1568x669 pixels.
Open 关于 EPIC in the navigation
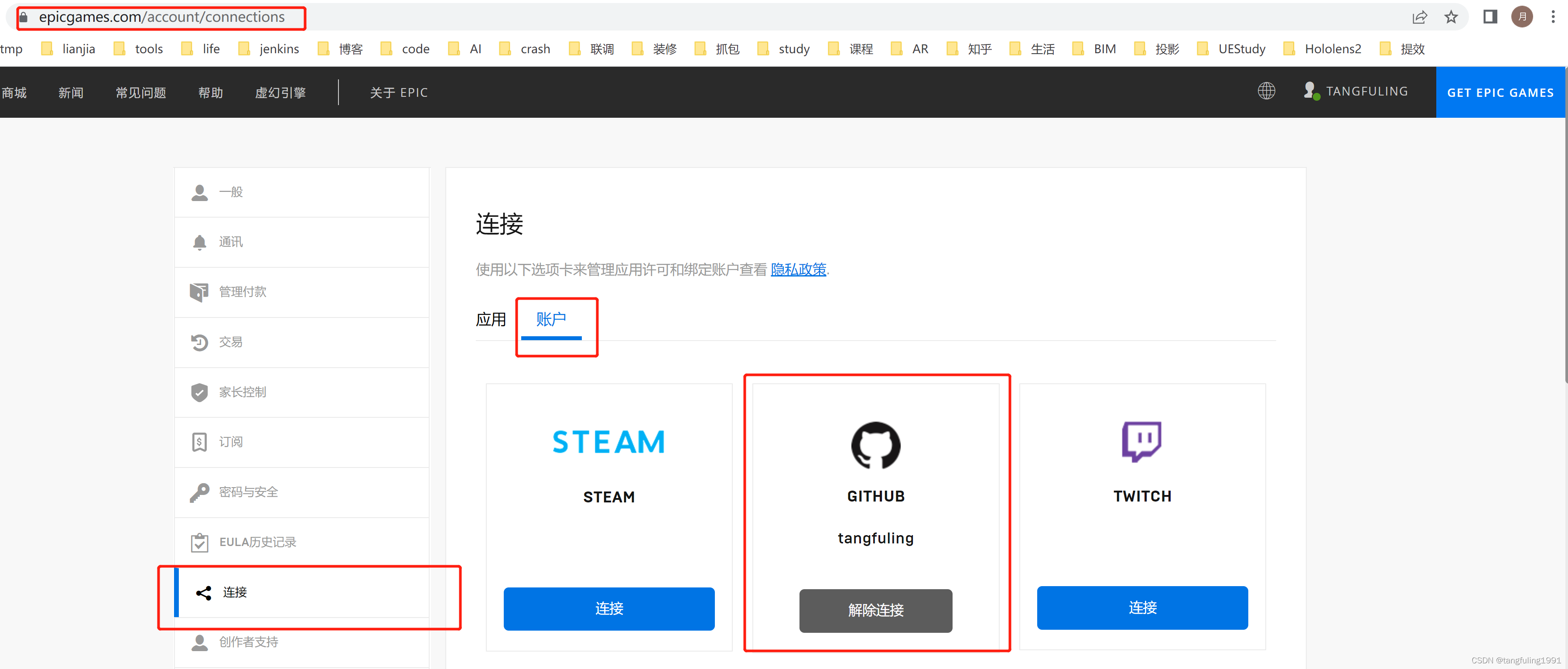tap(399, 92)
